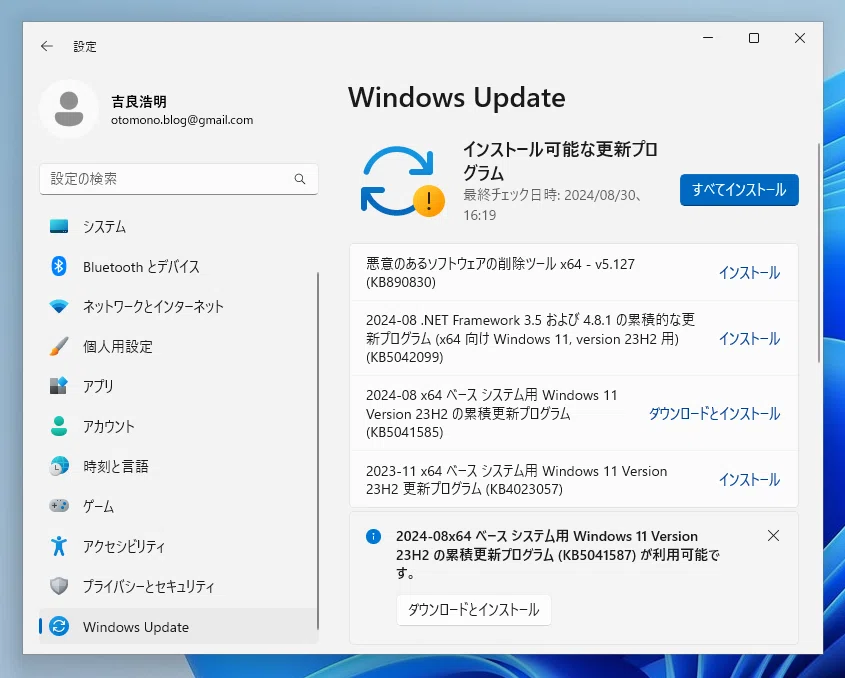845x678 pixels.
Task: Click the 個人用設定 paintbrush icon
Action: point(59,346)
